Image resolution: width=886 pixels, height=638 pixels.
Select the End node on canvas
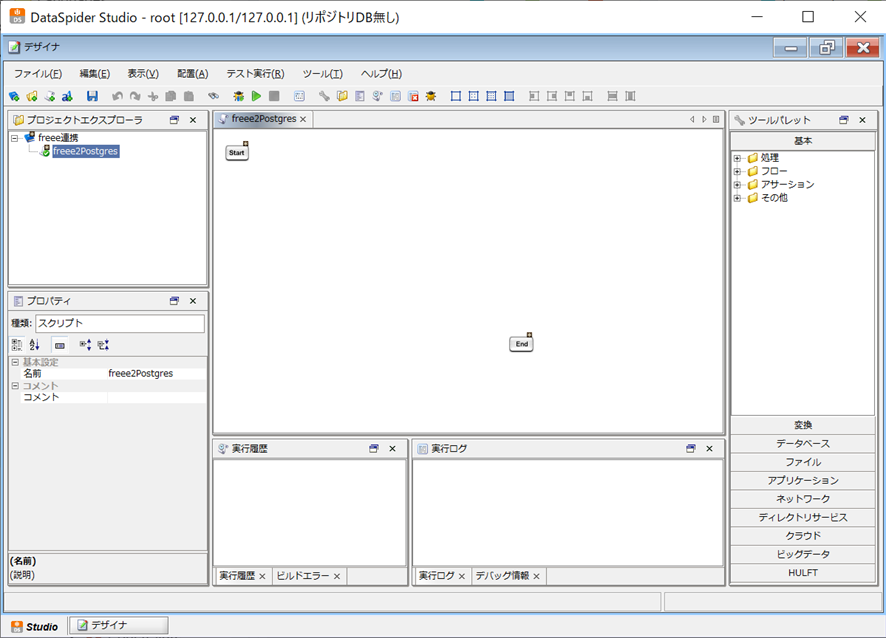pyautogui.click(x=522, y=344)
